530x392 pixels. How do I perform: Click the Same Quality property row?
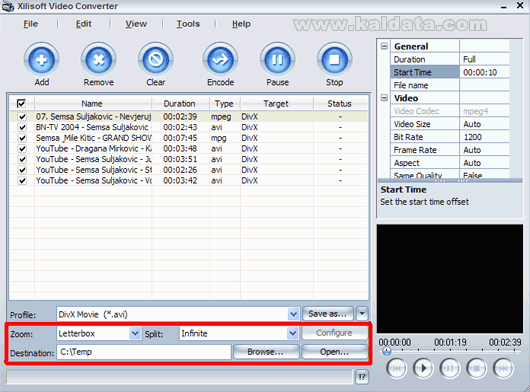click(450, 175)
